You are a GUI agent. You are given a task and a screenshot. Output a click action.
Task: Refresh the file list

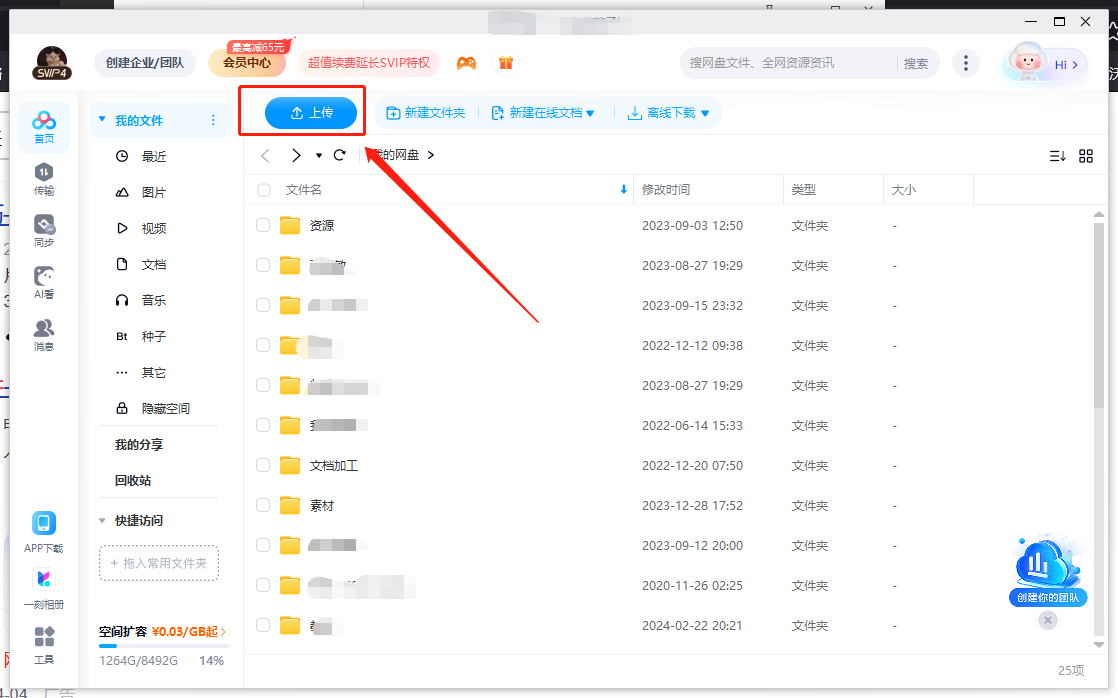tap(339, 155)
